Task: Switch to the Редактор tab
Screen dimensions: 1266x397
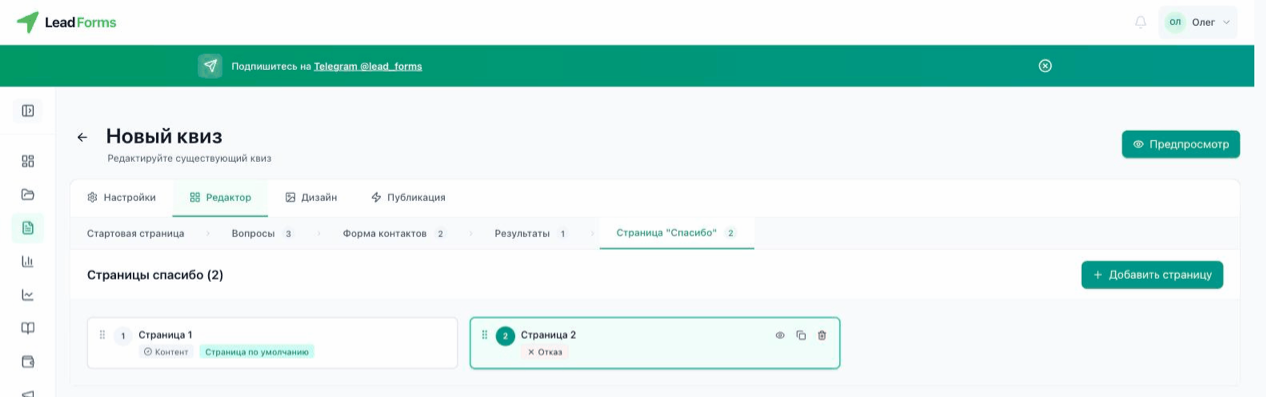Action: pos(220,197)
